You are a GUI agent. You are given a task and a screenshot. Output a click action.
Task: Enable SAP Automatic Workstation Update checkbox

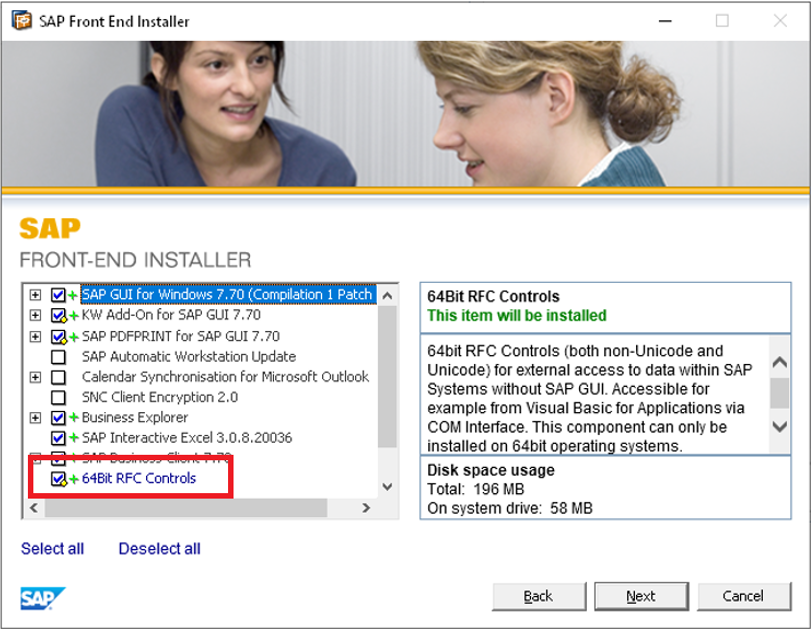tap(57, 356)
